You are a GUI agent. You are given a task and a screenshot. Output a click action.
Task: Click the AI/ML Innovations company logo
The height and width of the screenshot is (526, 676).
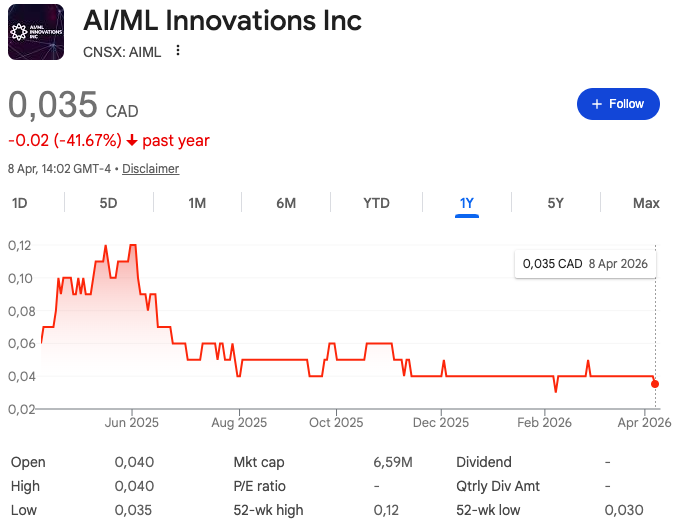(x=36, y=33)
